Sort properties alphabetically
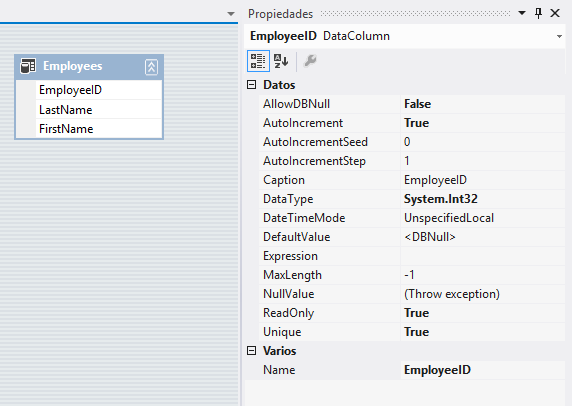 pos(281,61)
